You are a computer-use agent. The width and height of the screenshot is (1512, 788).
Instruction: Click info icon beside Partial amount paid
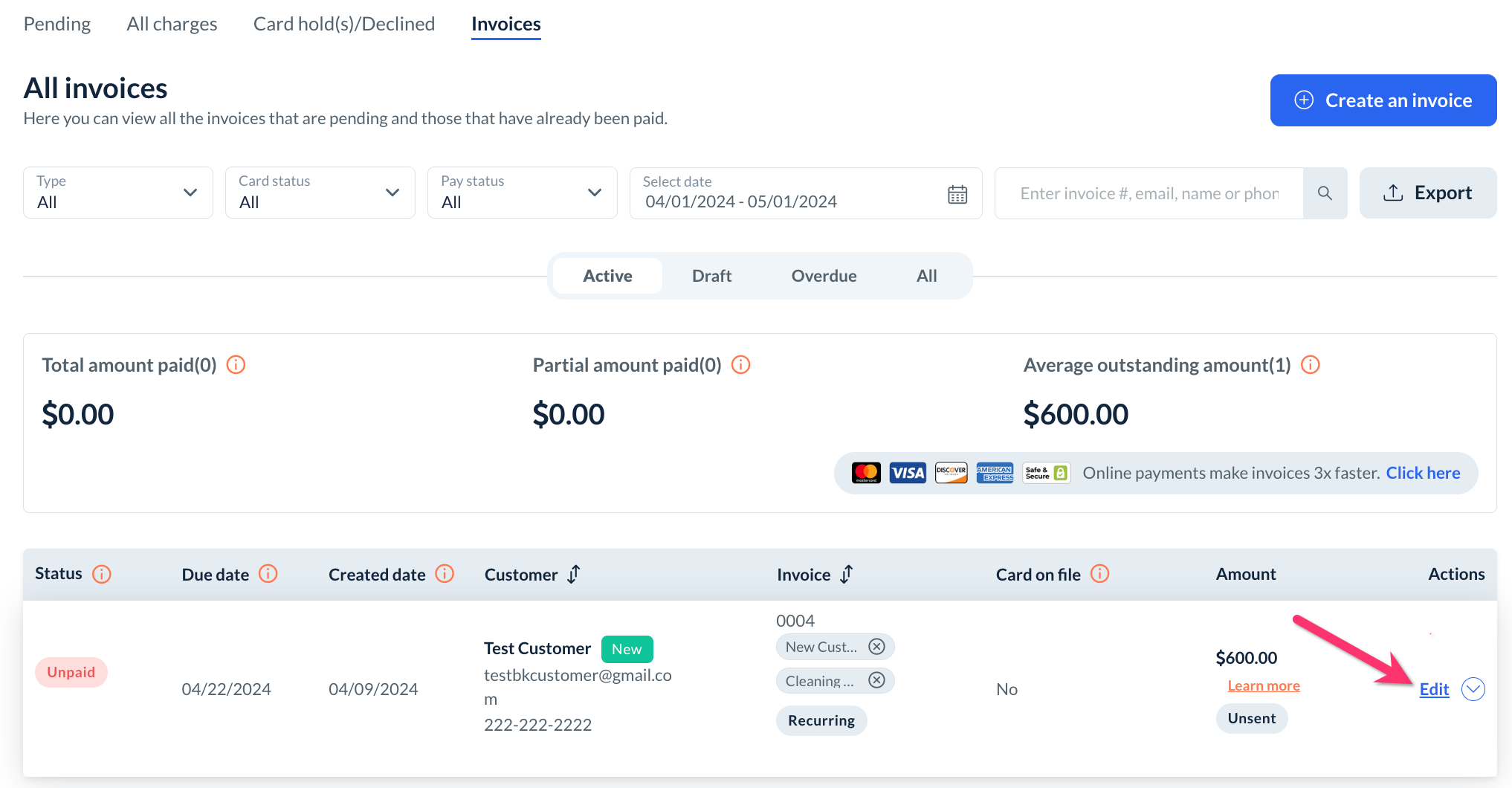741,365
